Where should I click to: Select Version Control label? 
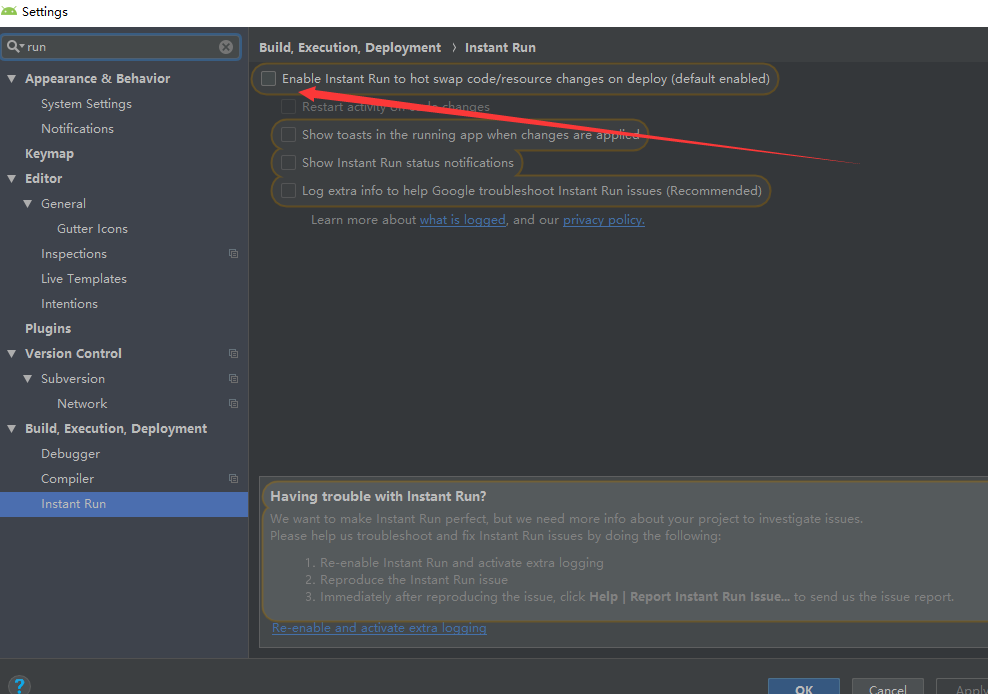pos(73,354)
